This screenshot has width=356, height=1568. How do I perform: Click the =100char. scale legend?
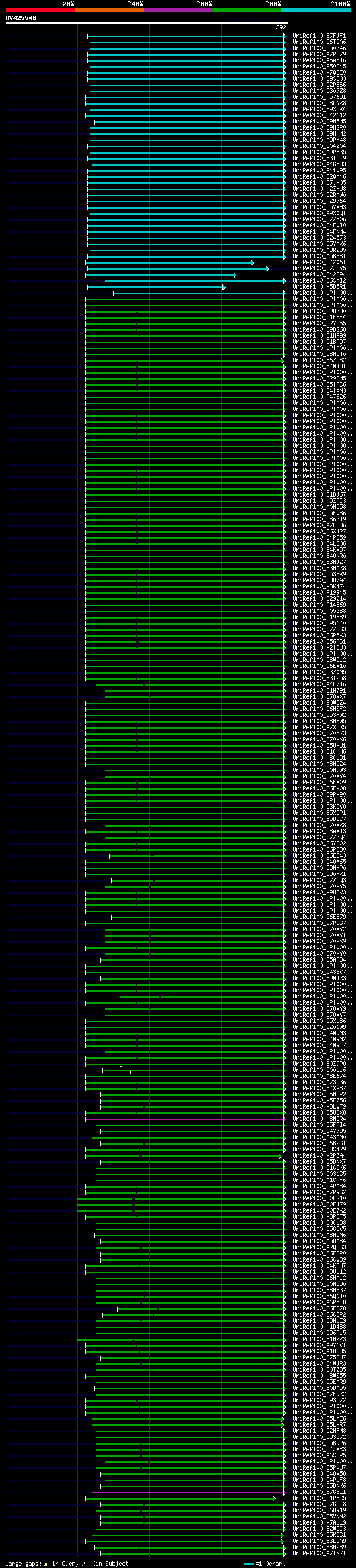coord(264,1564)
